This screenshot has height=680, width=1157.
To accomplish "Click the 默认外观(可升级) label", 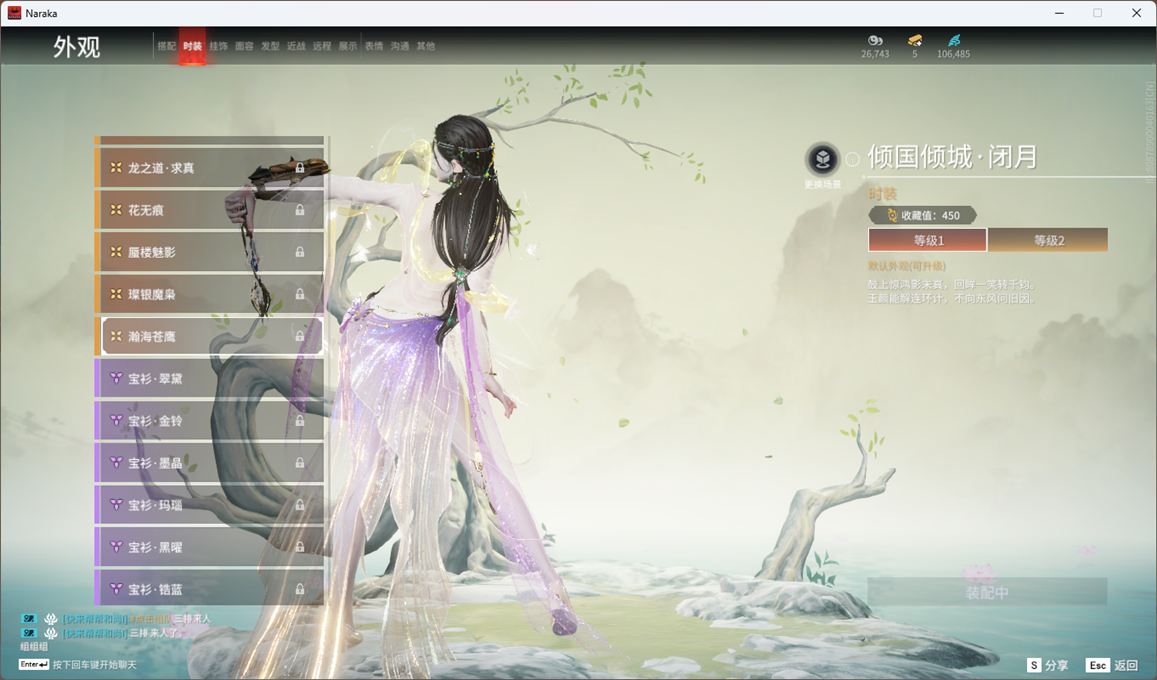I will pyautogui.click(x=907, y=266).
